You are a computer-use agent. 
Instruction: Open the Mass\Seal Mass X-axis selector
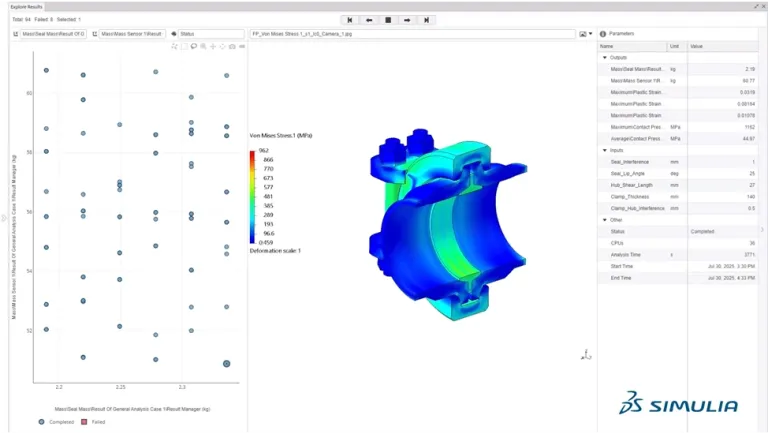point(53,34)
